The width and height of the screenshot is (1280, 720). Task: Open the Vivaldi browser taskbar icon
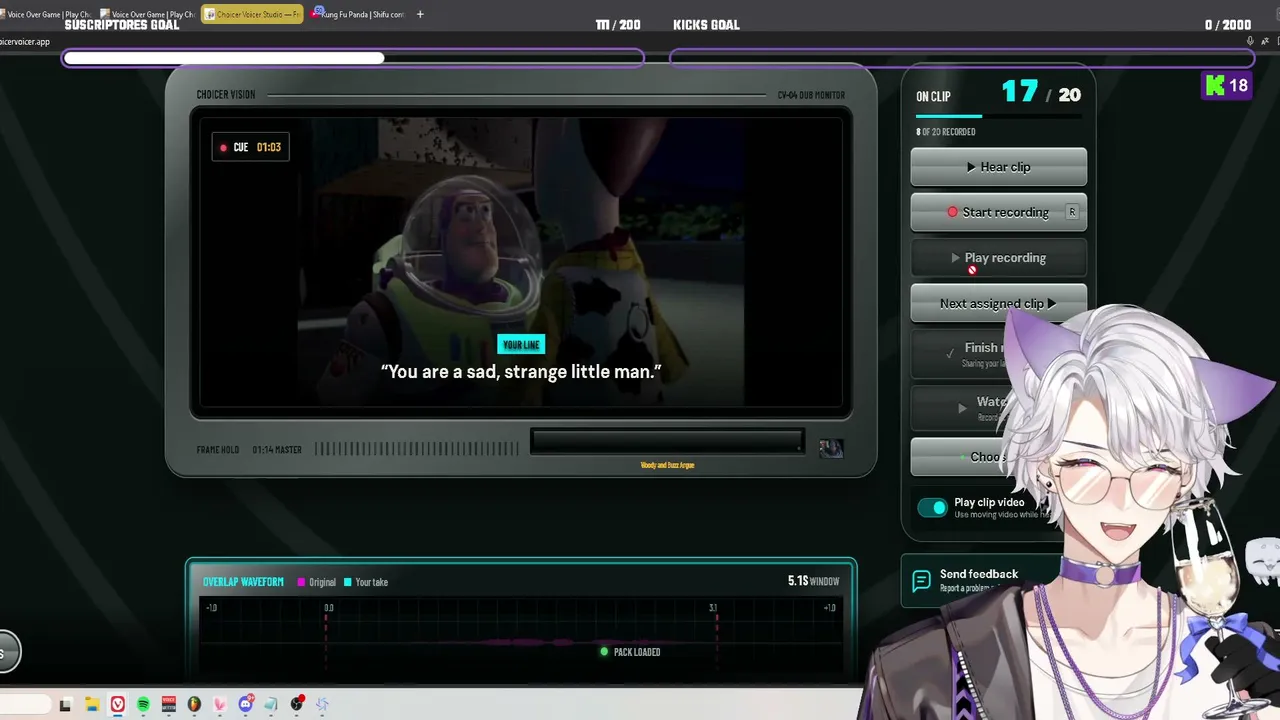tap(117, 704)
